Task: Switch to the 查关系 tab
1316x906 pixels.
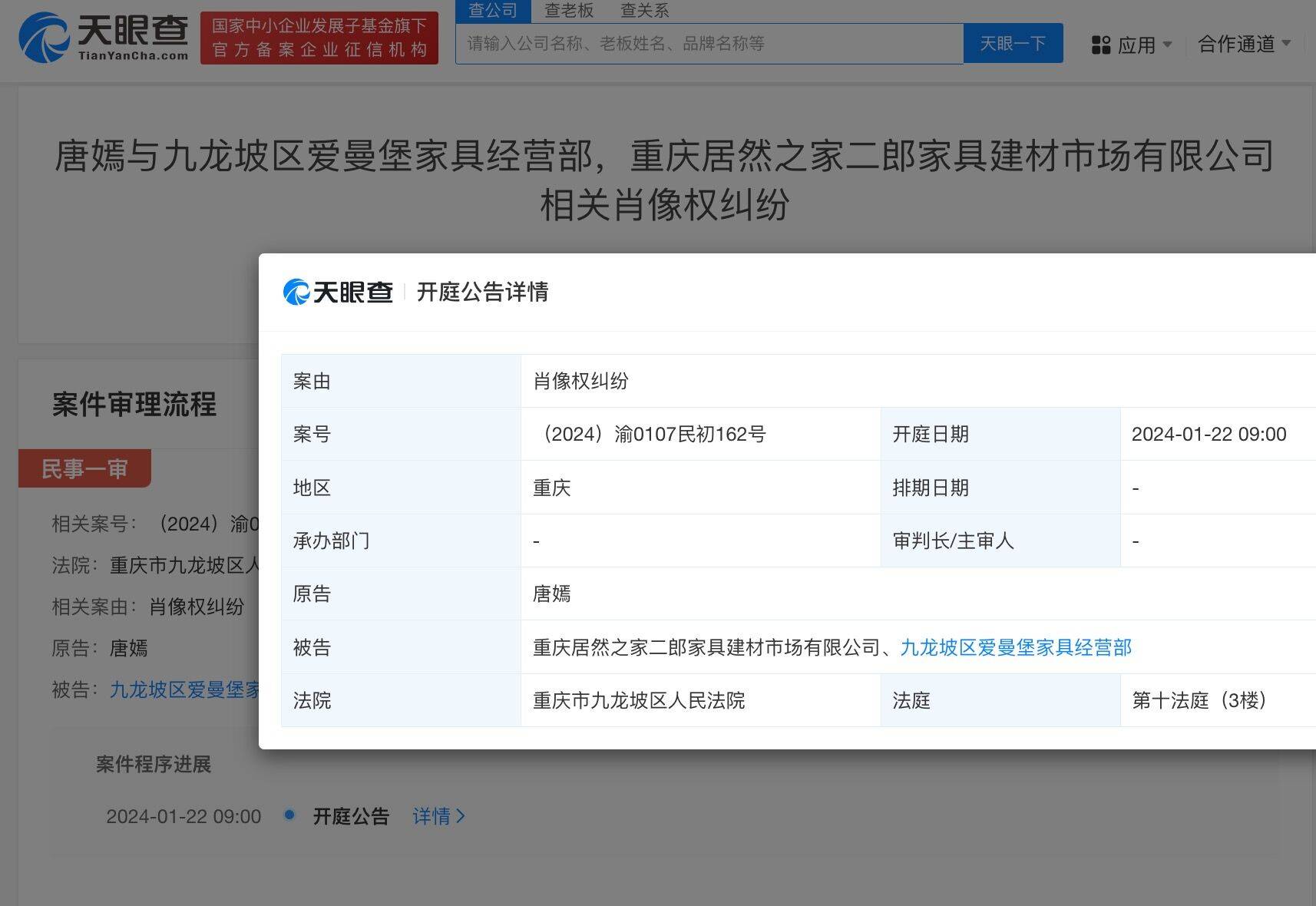Action: (x=644, y=11)
